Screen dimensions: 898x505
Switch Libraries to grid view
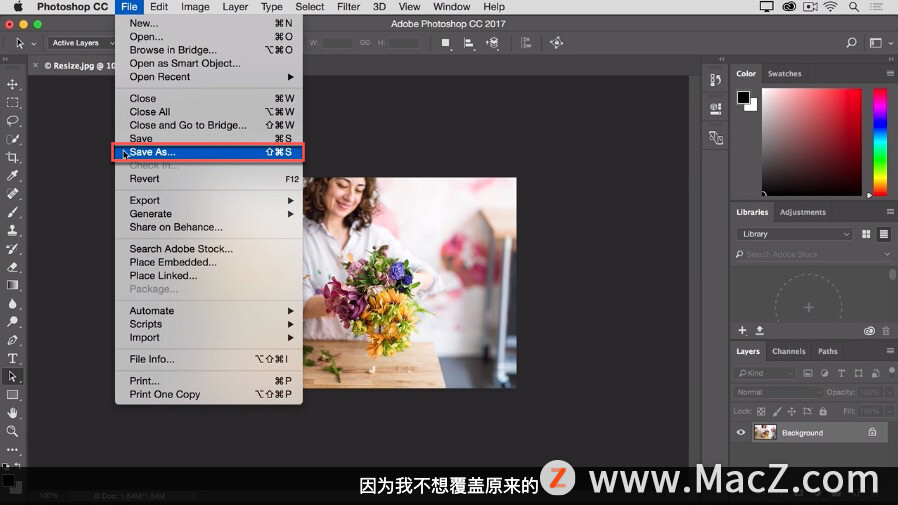[x=866, y=234]
